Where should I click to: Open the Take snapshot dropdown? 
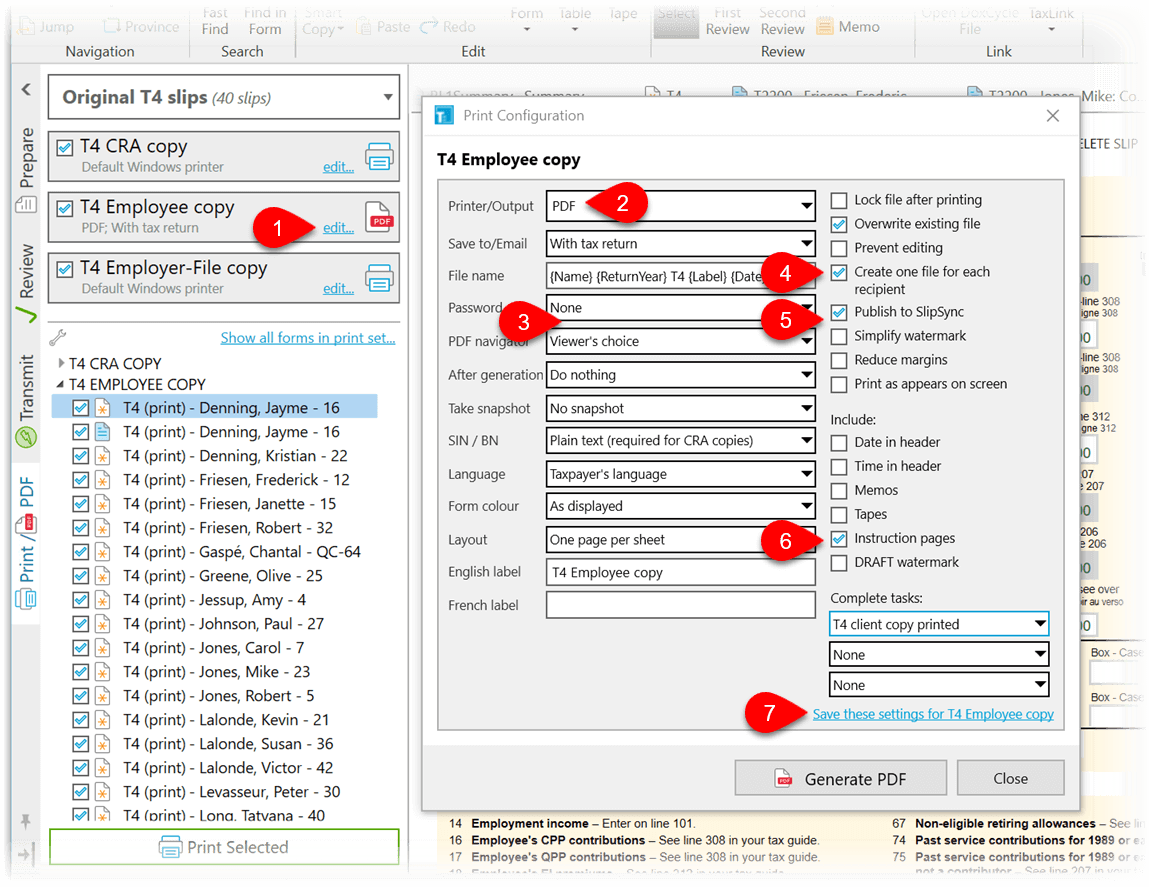tap(681, 408)
